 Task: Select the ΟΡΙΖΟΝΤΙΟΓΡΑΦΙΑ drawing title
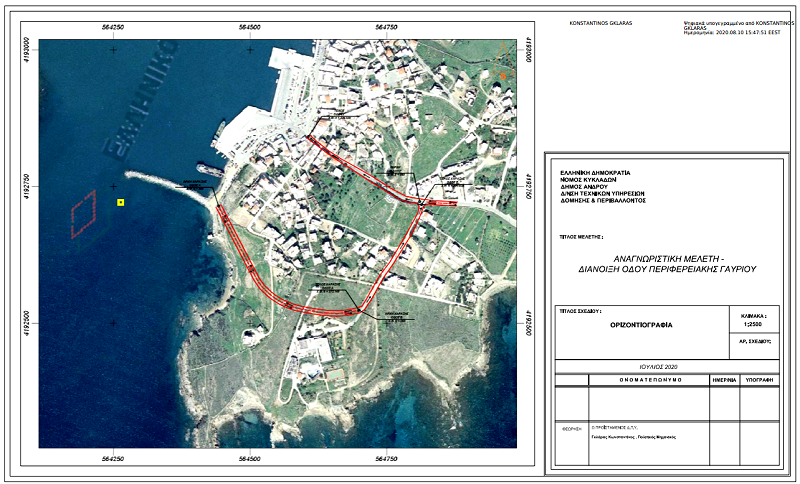(x=640, y=326)
